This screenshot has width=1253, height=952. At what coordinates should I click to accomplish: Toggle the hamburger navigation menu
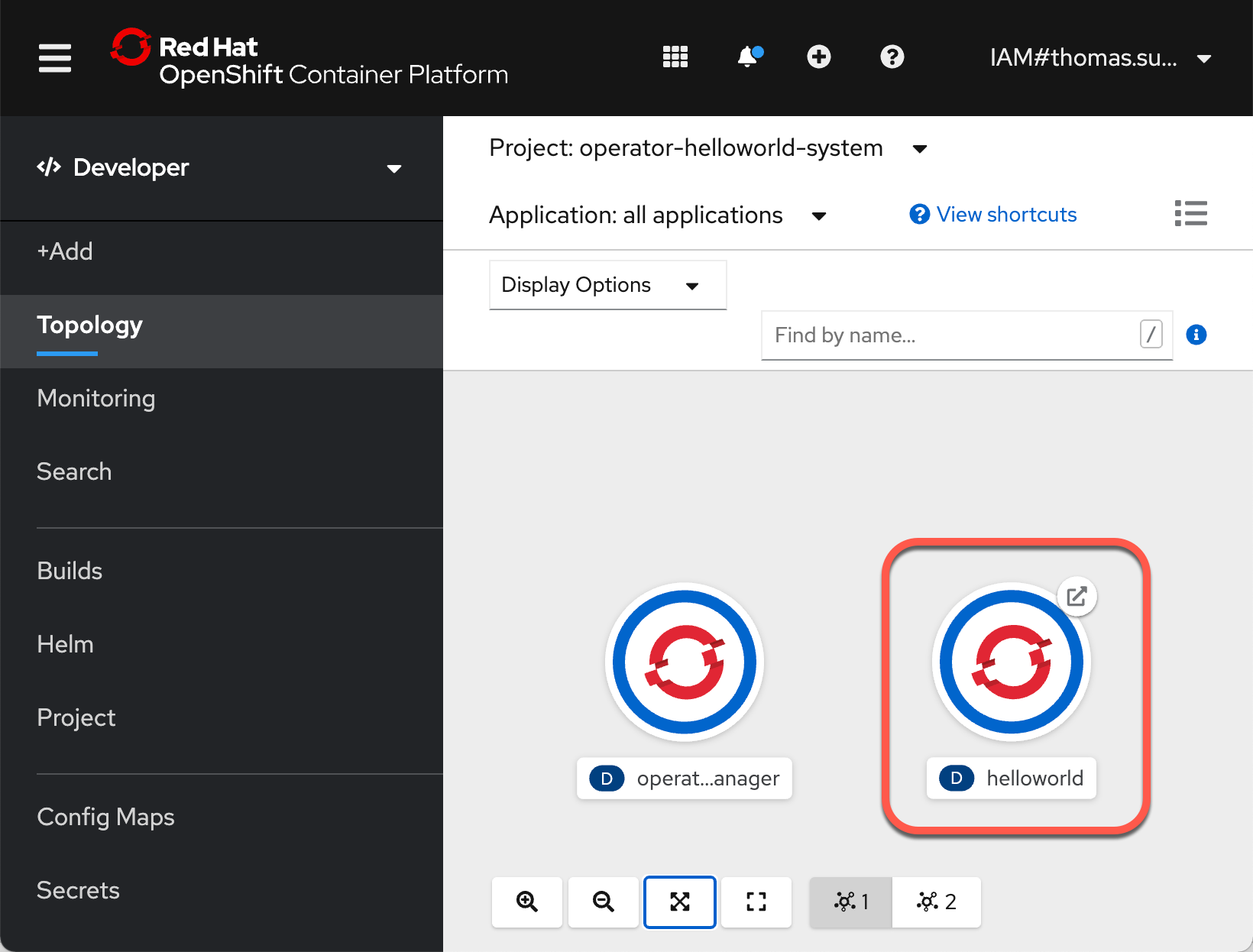(55, 58)
